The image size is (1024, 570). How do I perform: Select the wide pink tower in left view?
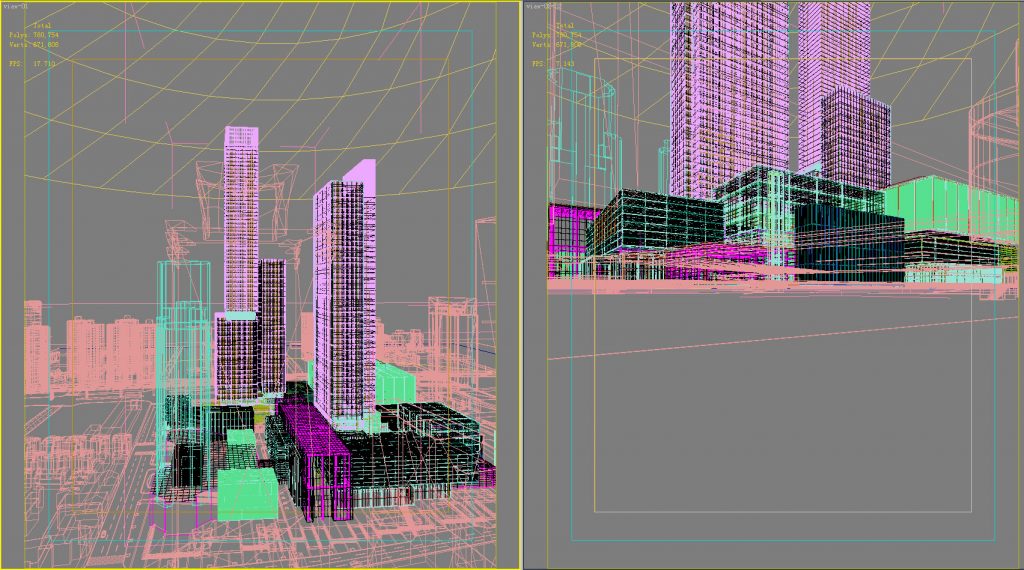point(343,300)
